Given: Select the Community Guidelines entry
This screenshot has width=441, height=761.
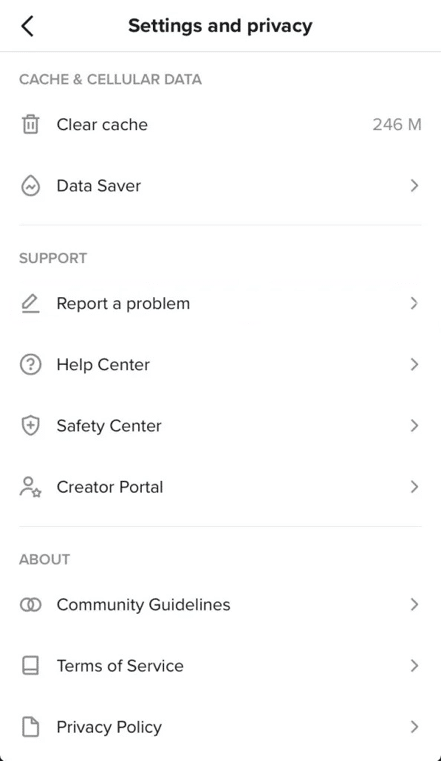Looking at the screenshot, I should tap(220, 604).
